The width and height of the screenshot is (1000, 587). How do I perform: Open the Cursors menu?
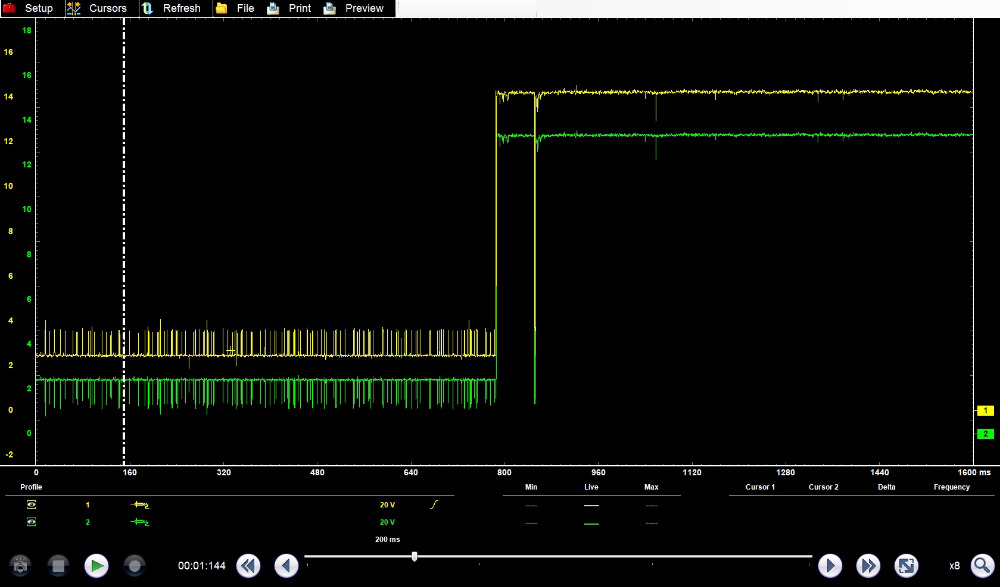(x=97, y=8)
